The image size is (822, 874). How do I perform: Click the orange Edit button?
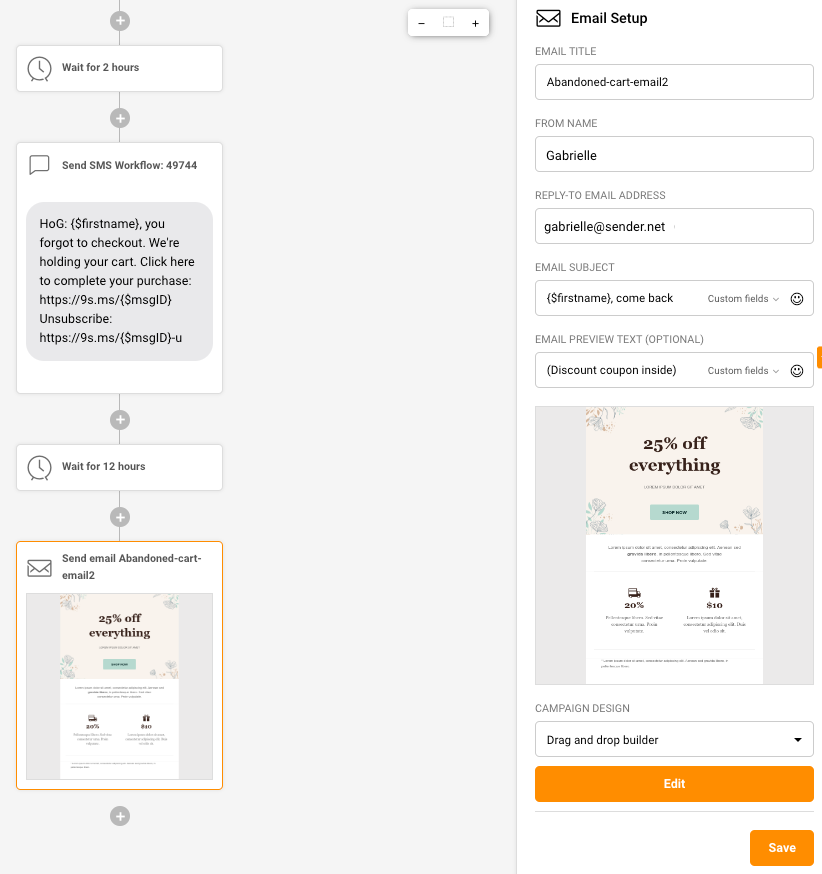[674, 784]
